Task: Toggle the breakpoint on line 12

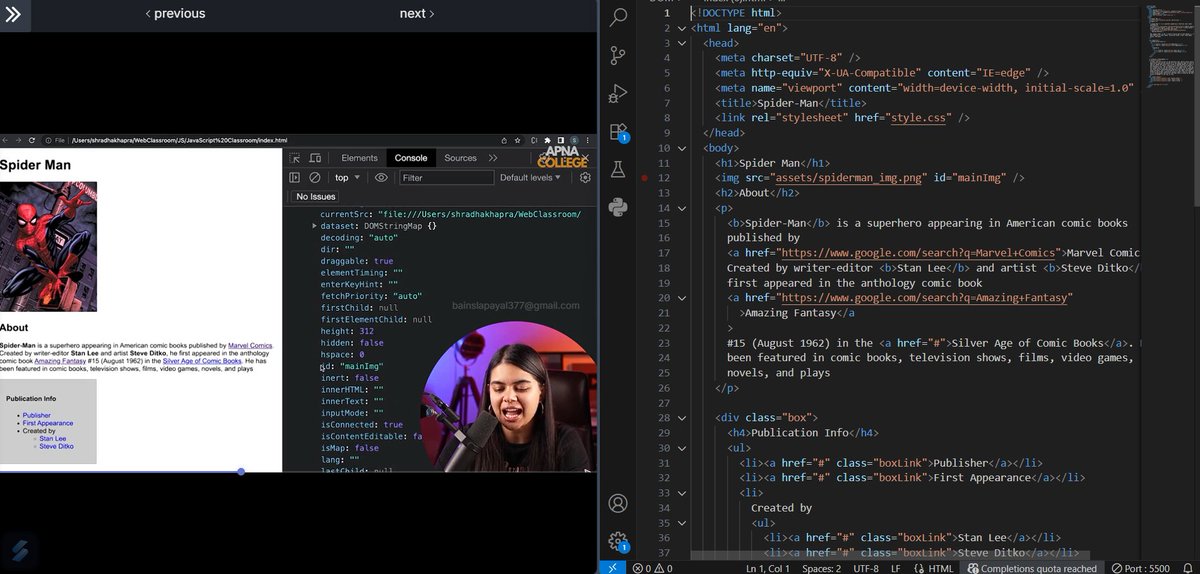Action: [645, 178]
